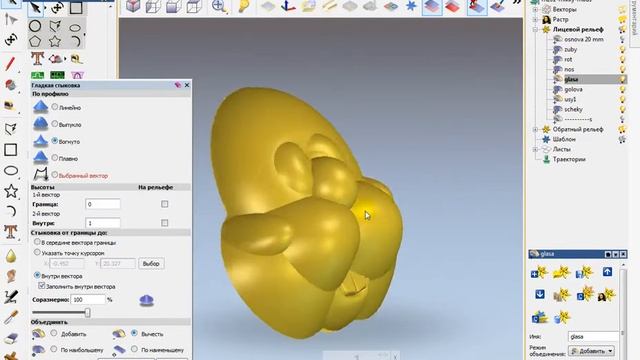Select the rot relief layer
The width and height of the screenshot is (640, 360).
pyautogui.click(x=568, y=60)
